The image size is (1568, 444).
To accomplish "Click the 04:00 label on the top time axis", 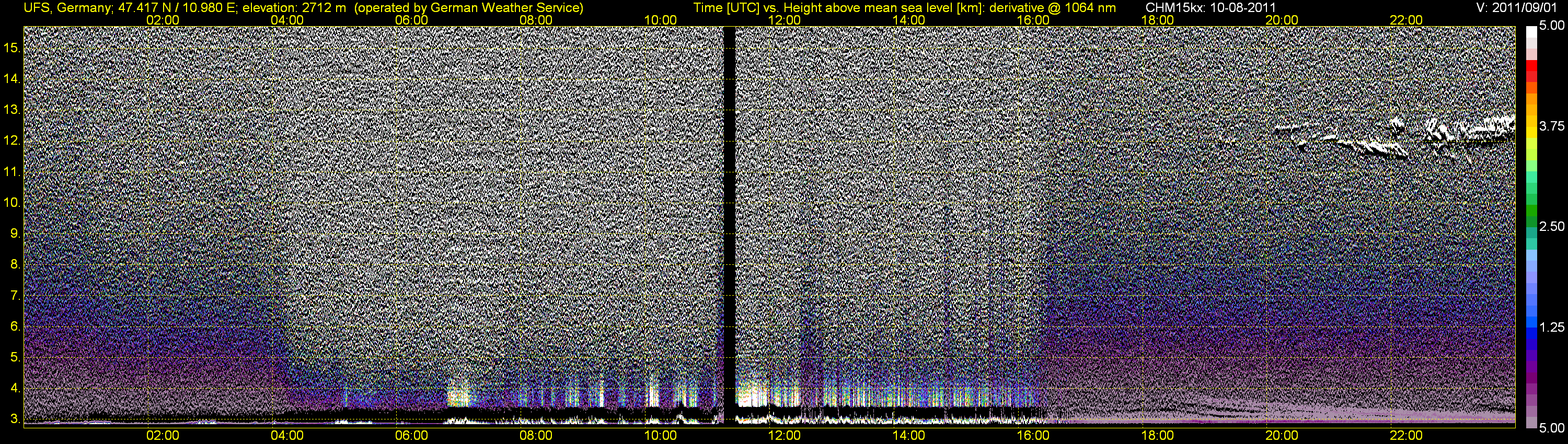I will click(287, 20).
